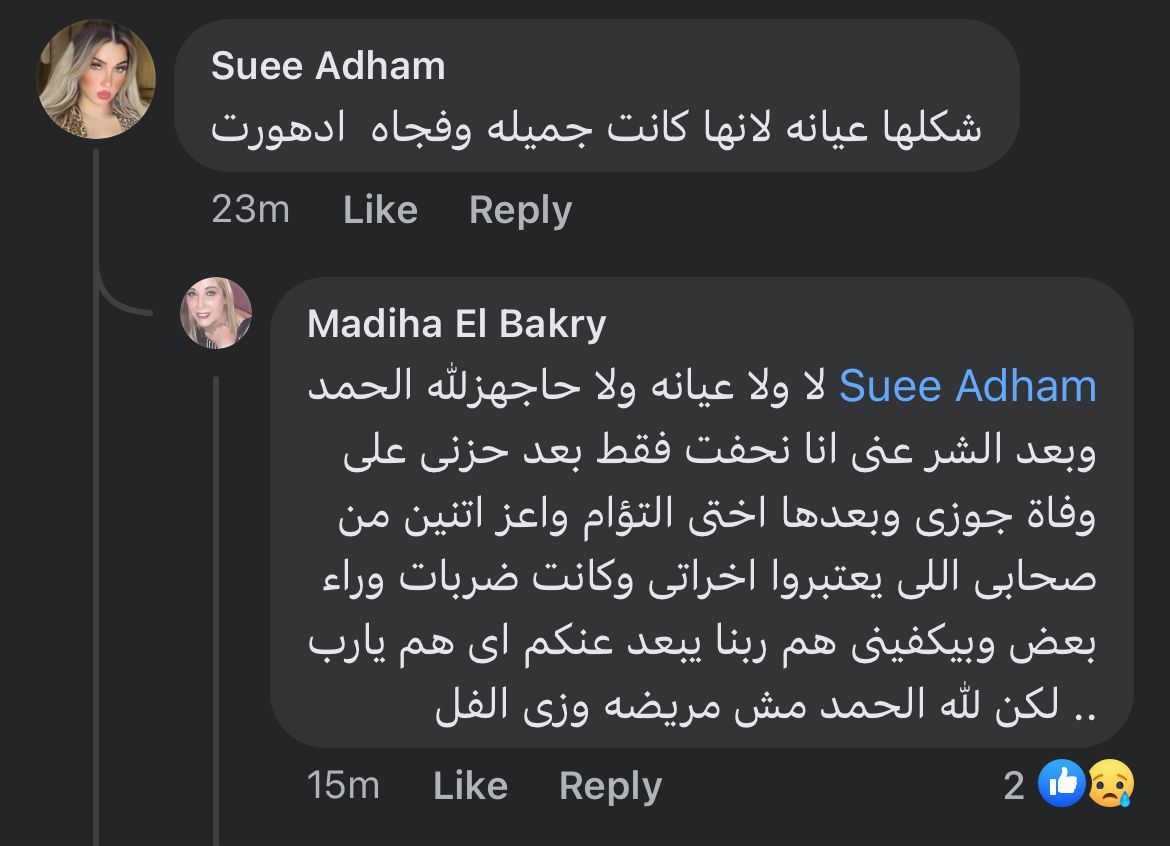Open Suee Adham's profile picture
Screen dimensions: 1170x846
[x=96, y=79]
